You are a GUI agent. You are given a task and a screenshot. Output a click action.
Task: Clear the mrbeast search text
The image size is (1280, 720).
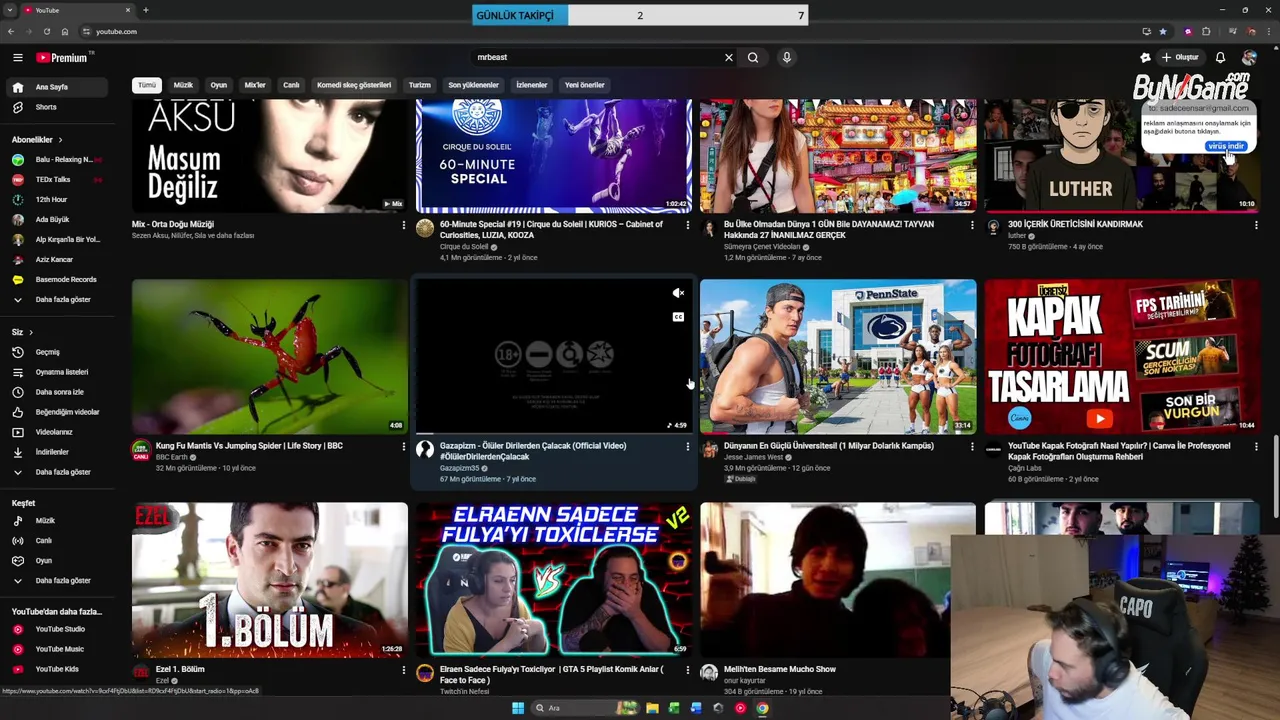[x=729, y=58]
